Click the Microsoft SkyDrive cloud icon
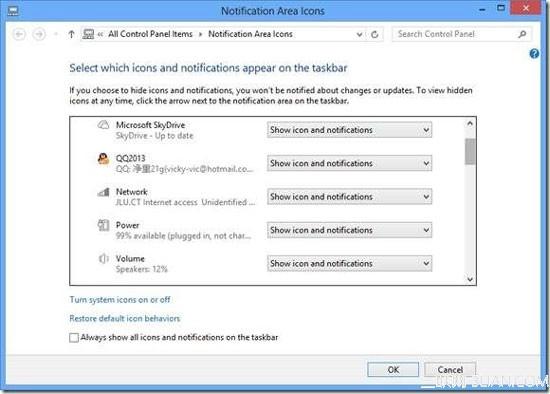The width and height of the screenshot is (550, 394). pyautogui.click(x=103, y=125)
